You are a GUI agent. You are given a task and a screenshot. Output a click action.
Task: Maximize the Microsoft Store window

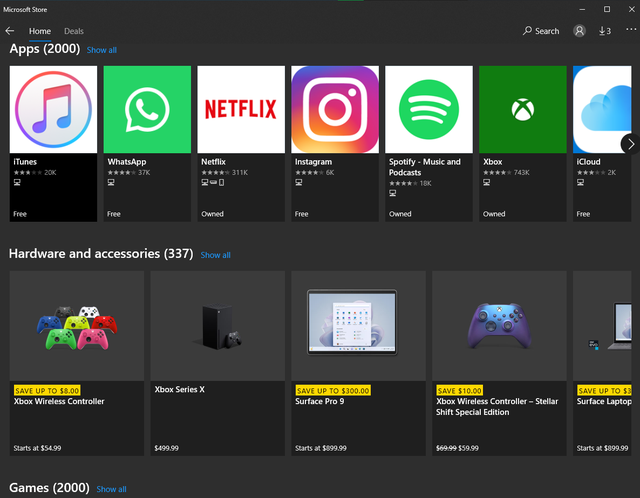[x=607, y=9]
